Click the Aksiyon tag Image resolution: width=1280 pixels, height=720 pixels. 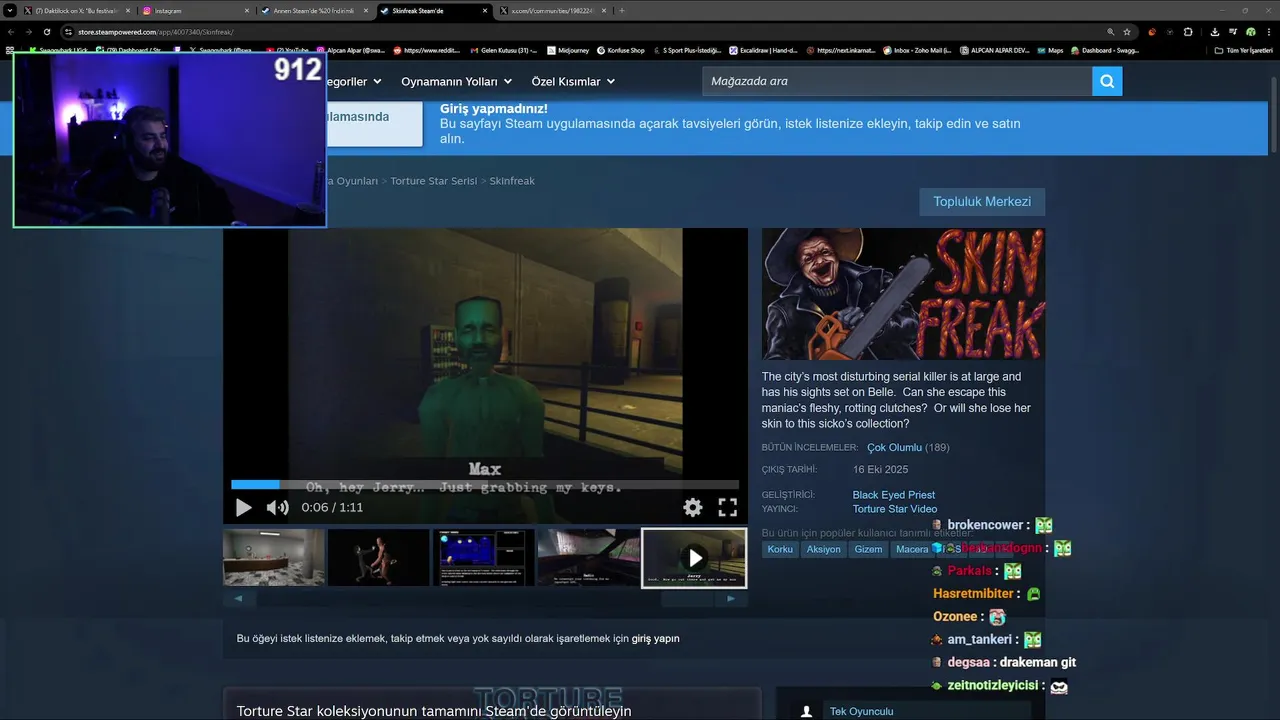824,549
